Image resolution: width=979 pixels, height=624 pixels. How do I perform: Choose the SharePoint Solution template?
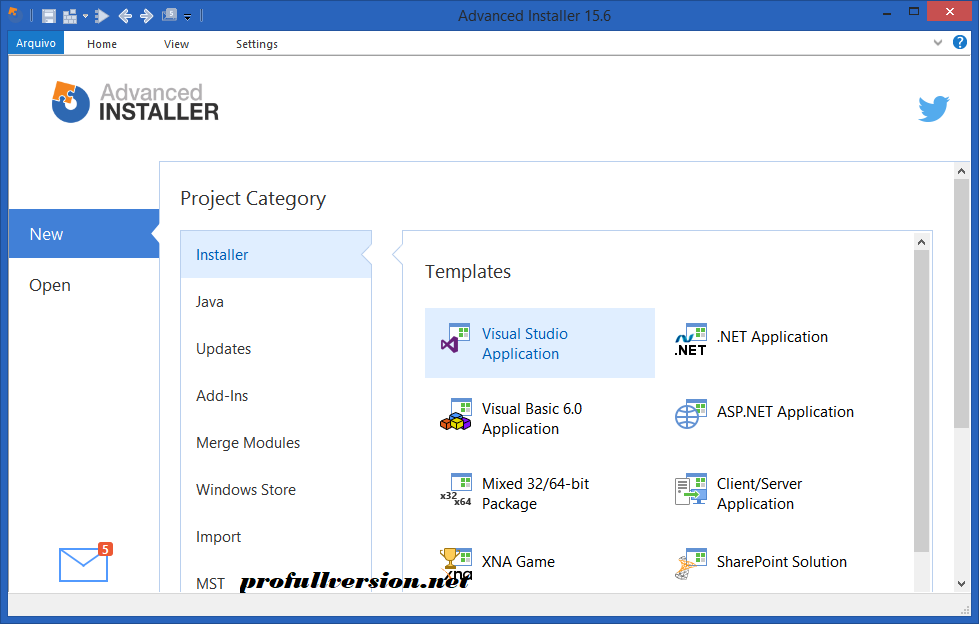(x=781, y=561)
